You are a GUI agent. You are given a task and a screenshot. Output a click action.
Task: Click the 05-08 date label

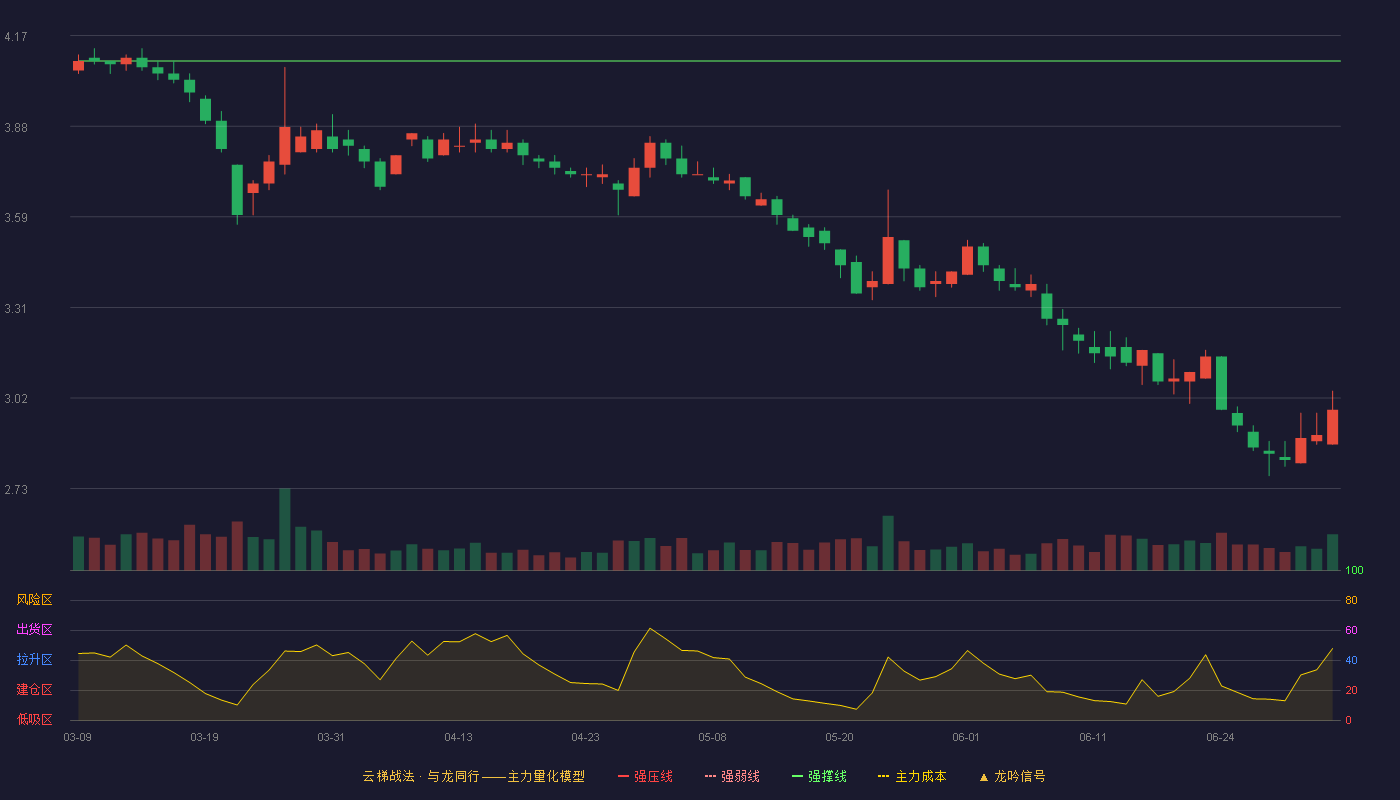coord(712,737)
